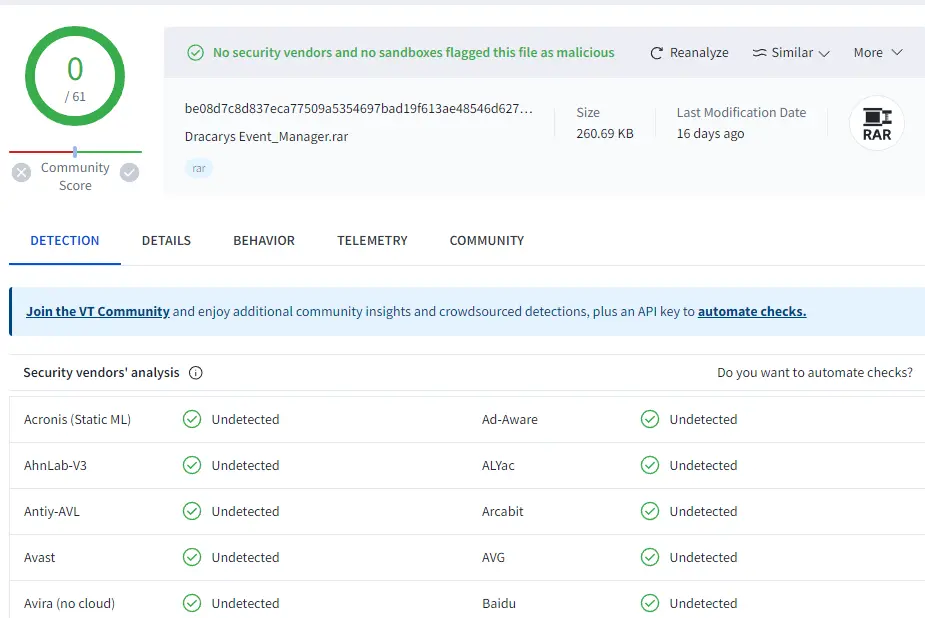Viewport: 925px width, 618px height.
Task: Click the AVG vendor name
Action: click(x=493, y=558)
